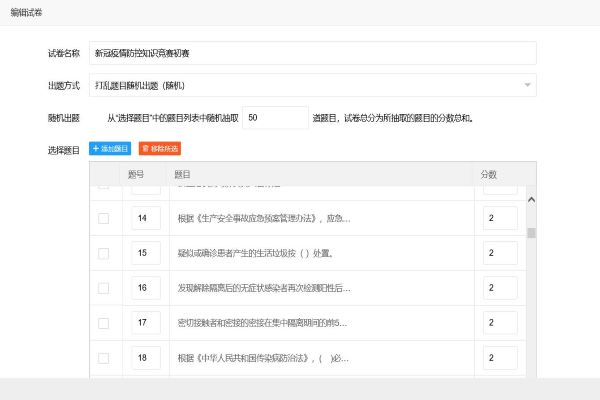Click the score field for question 15
The image size is (600, 400).
click(499, 253)
